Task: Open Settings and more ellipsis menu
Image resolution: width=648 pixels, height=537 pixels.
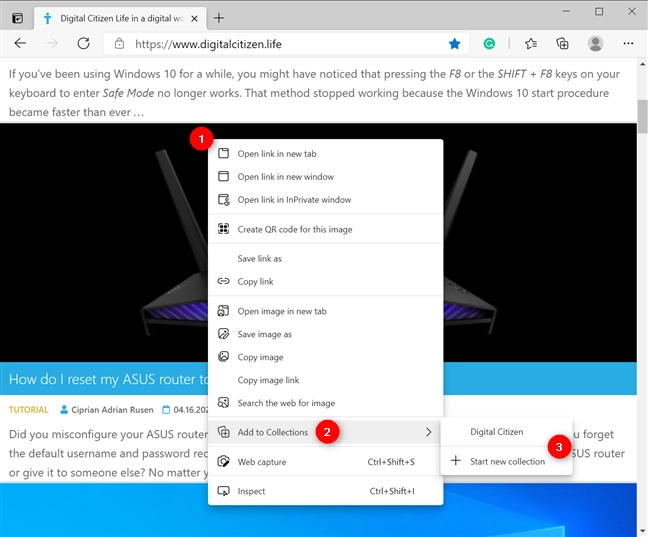Action: click(x=628, y=43)
